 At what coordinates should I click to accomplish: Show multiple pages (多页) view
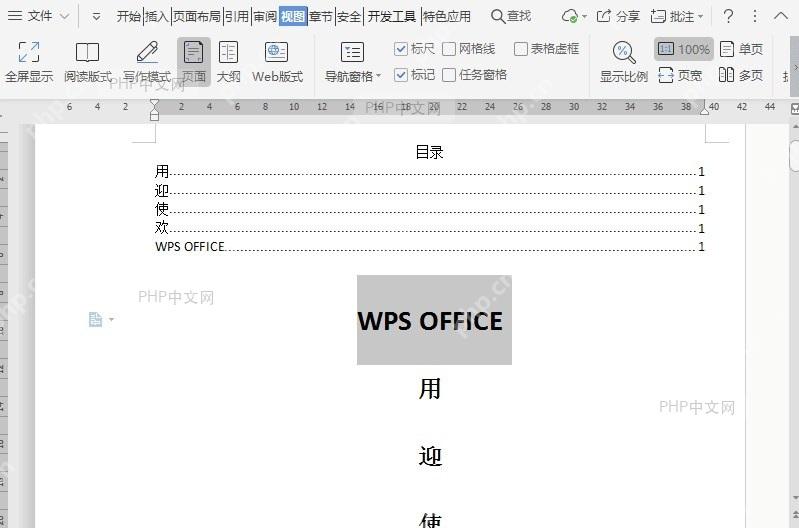click(x=741, y=75)
